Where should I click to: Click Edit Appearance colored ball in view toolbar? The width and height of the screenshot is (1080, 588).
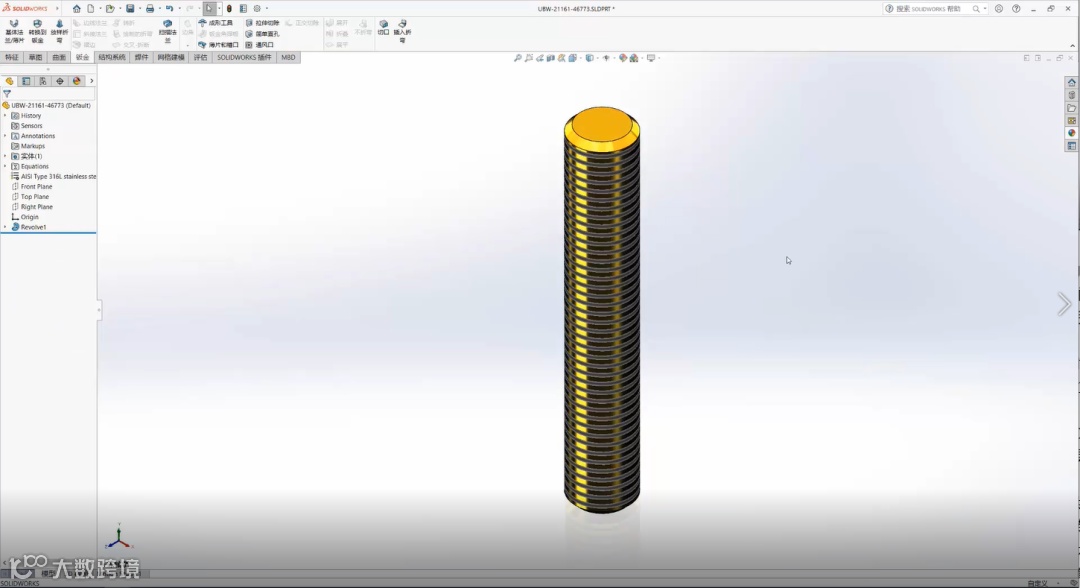tap(623, 58)
